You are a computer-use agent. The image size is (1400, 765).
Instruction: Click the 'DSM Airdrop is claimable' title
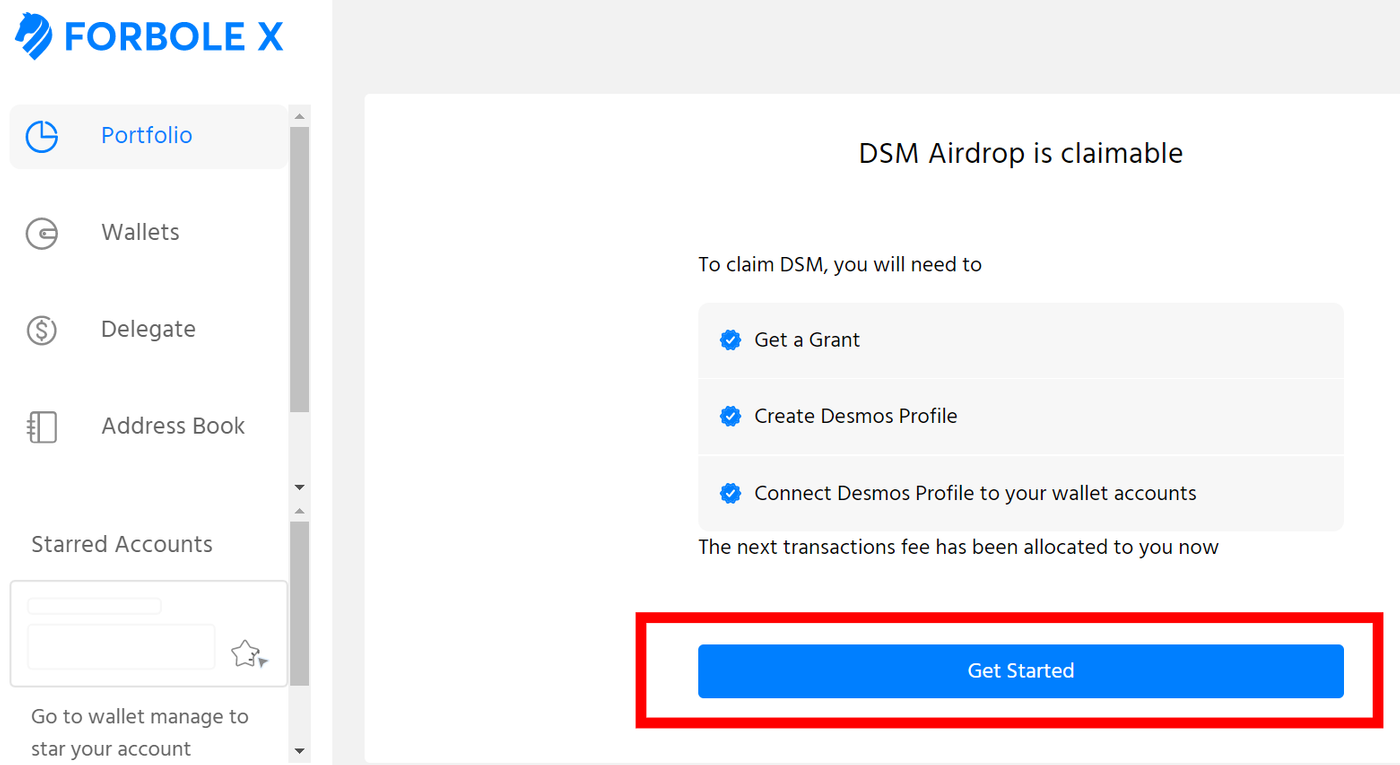click(x=1020, y=153)
